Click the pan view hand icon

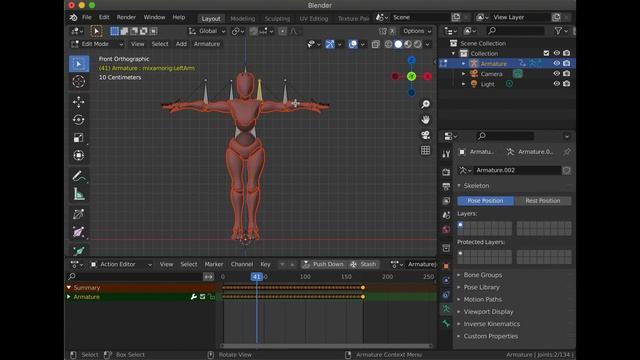click(x=425, y=120)
